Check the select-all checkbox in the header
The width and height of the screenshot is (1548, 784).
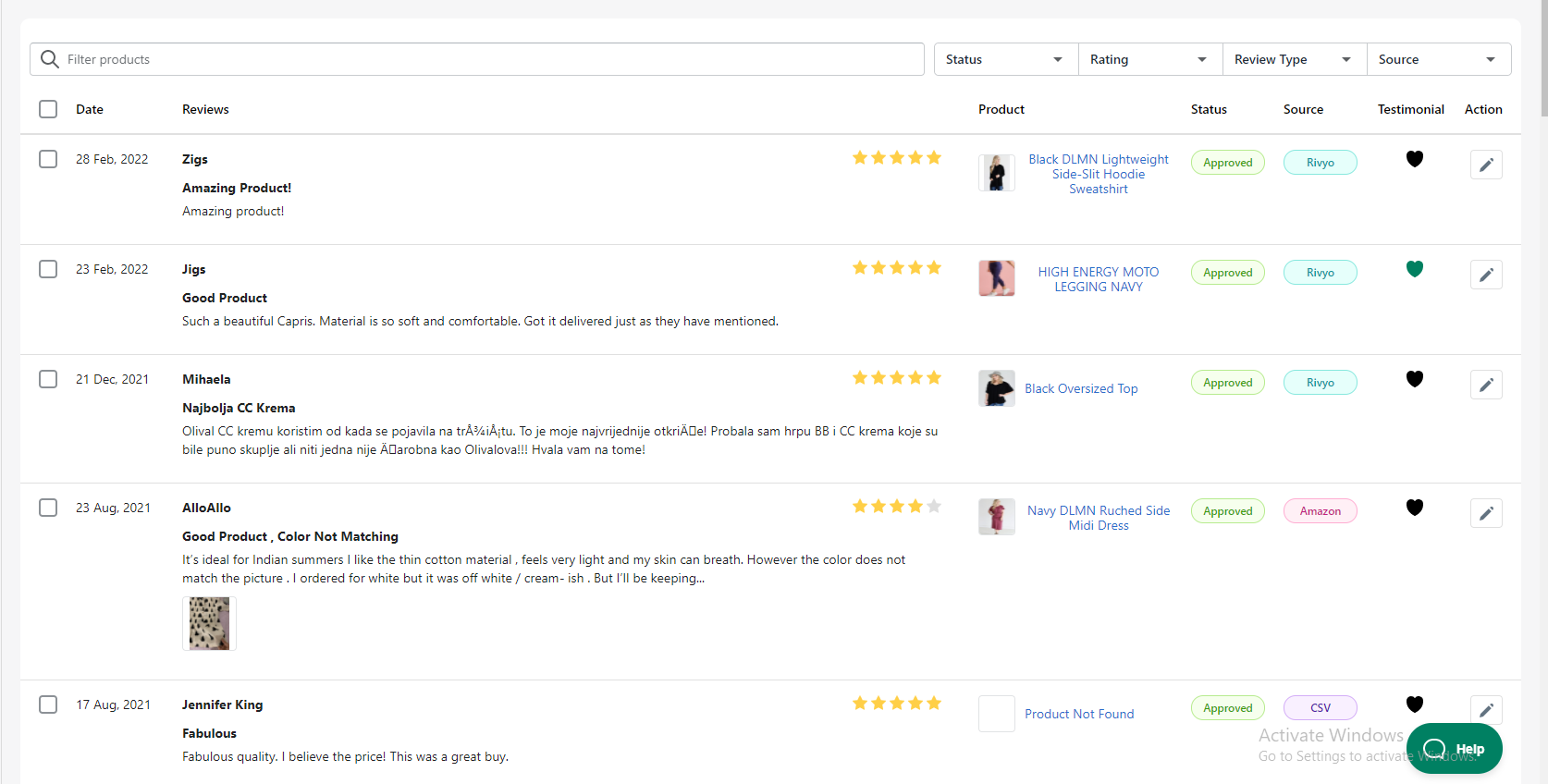[x=47, y=108]
